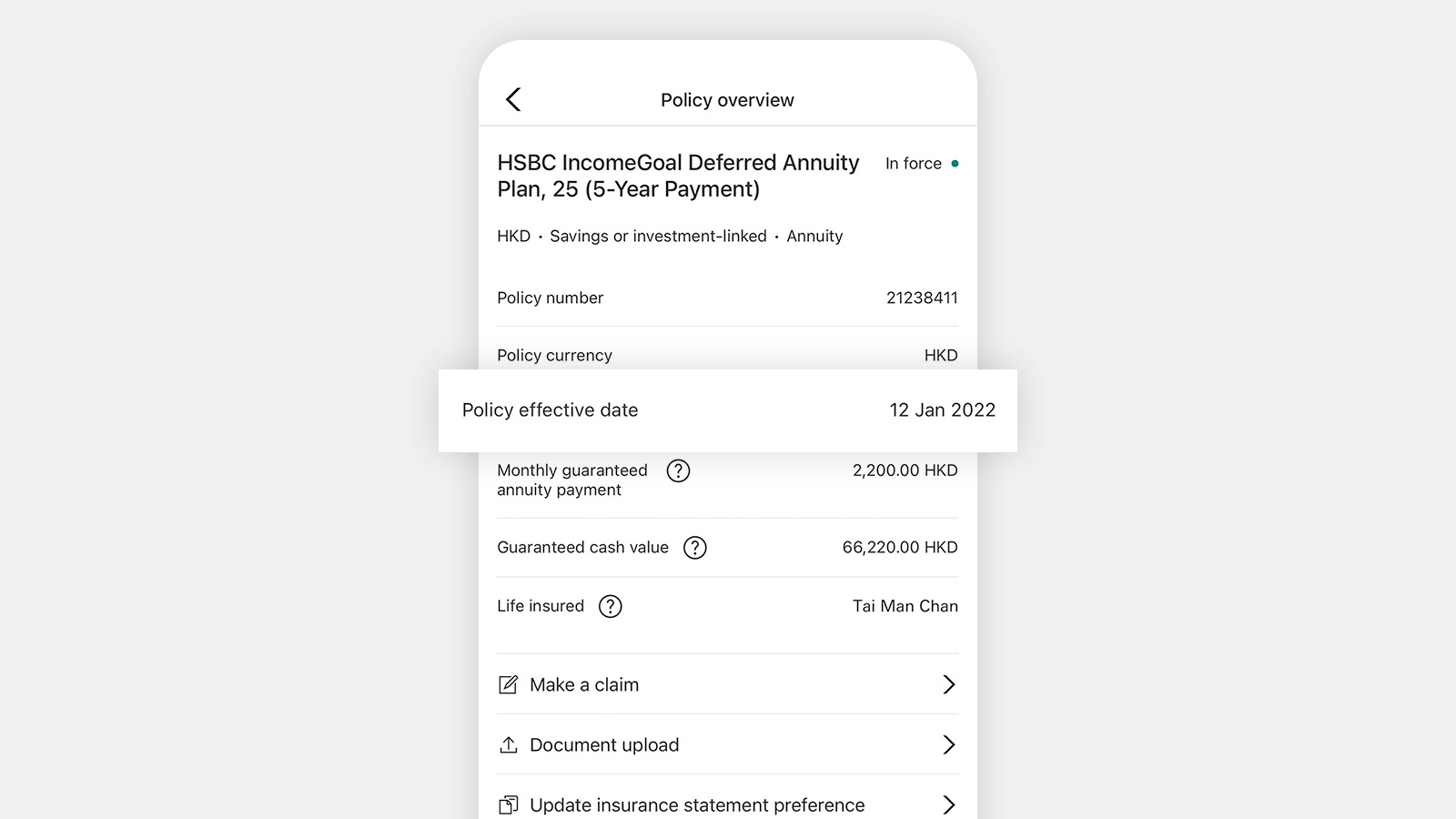Screen dimensions: 1456x819
Task: Click the Policy number label
Action: click(x=550, y=298)
